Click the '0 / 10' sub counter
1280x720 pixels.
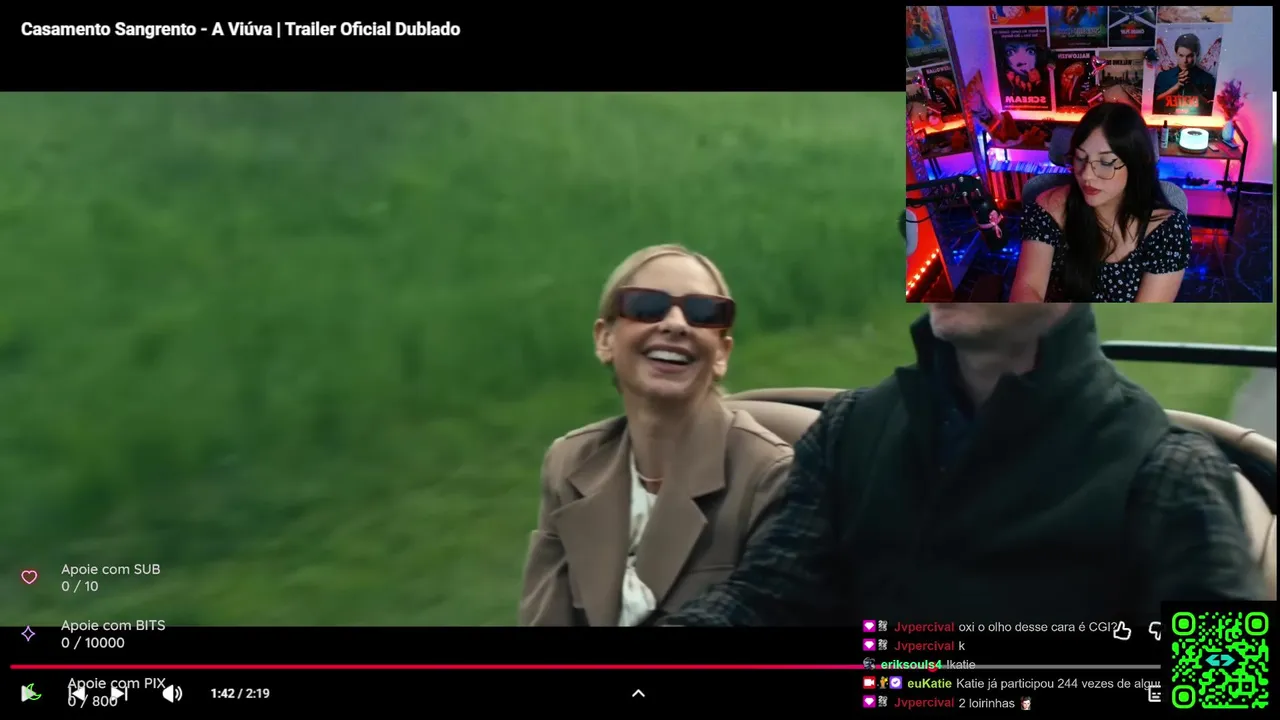click(80, 586)
